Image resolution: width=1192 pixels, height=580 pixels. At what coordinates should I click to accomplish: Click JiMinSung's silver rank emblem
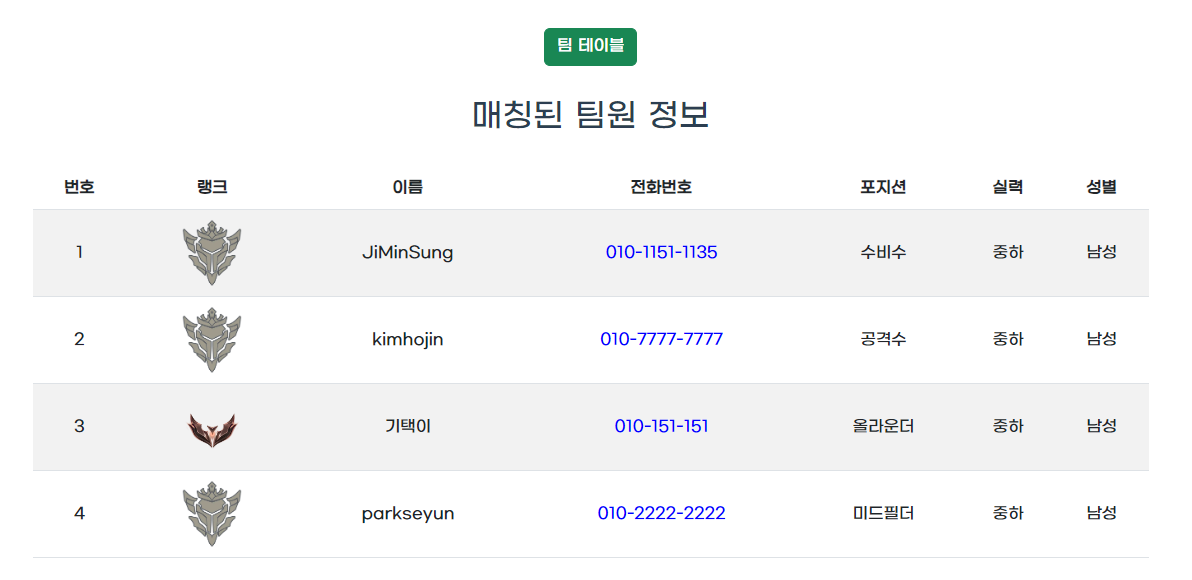pos(212,253)
